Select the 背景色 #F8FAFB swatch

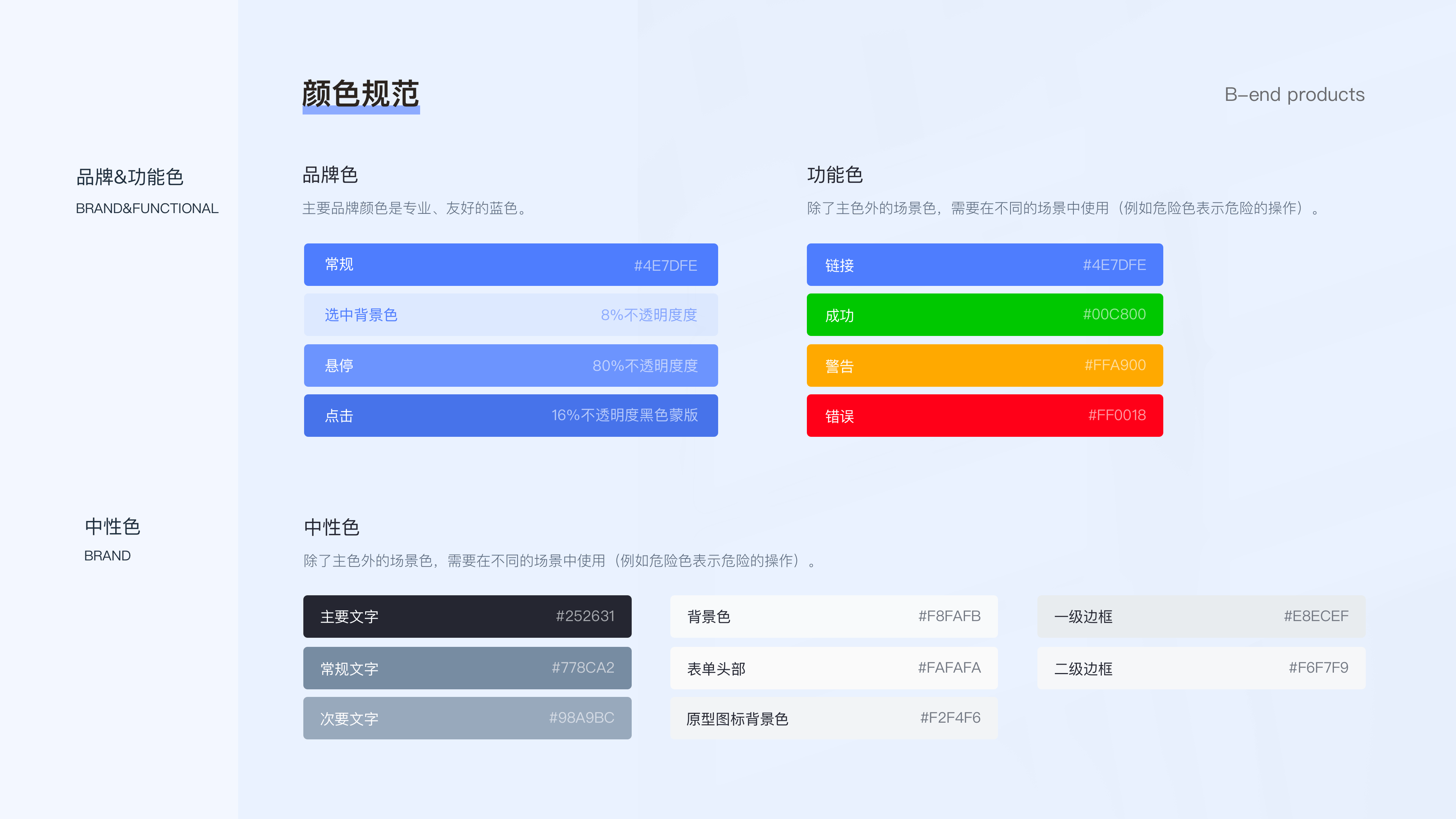[x=834, y=616]
